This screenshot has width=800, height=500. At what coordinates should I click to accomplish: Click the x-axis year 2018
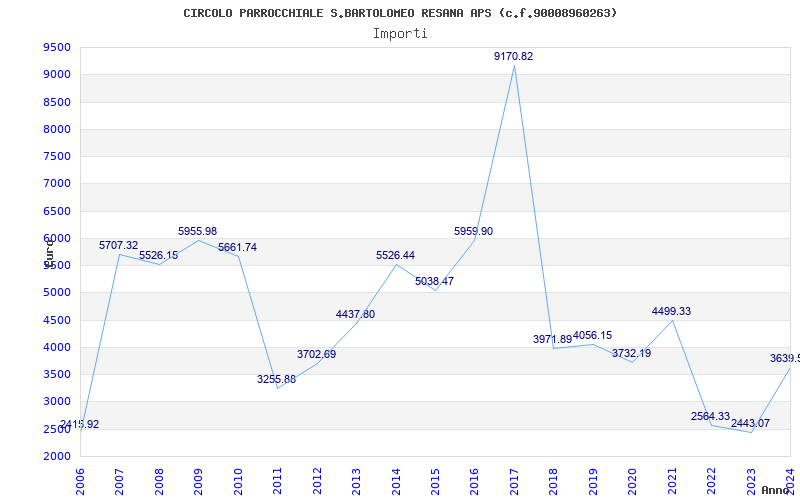(x=554, y=482)
